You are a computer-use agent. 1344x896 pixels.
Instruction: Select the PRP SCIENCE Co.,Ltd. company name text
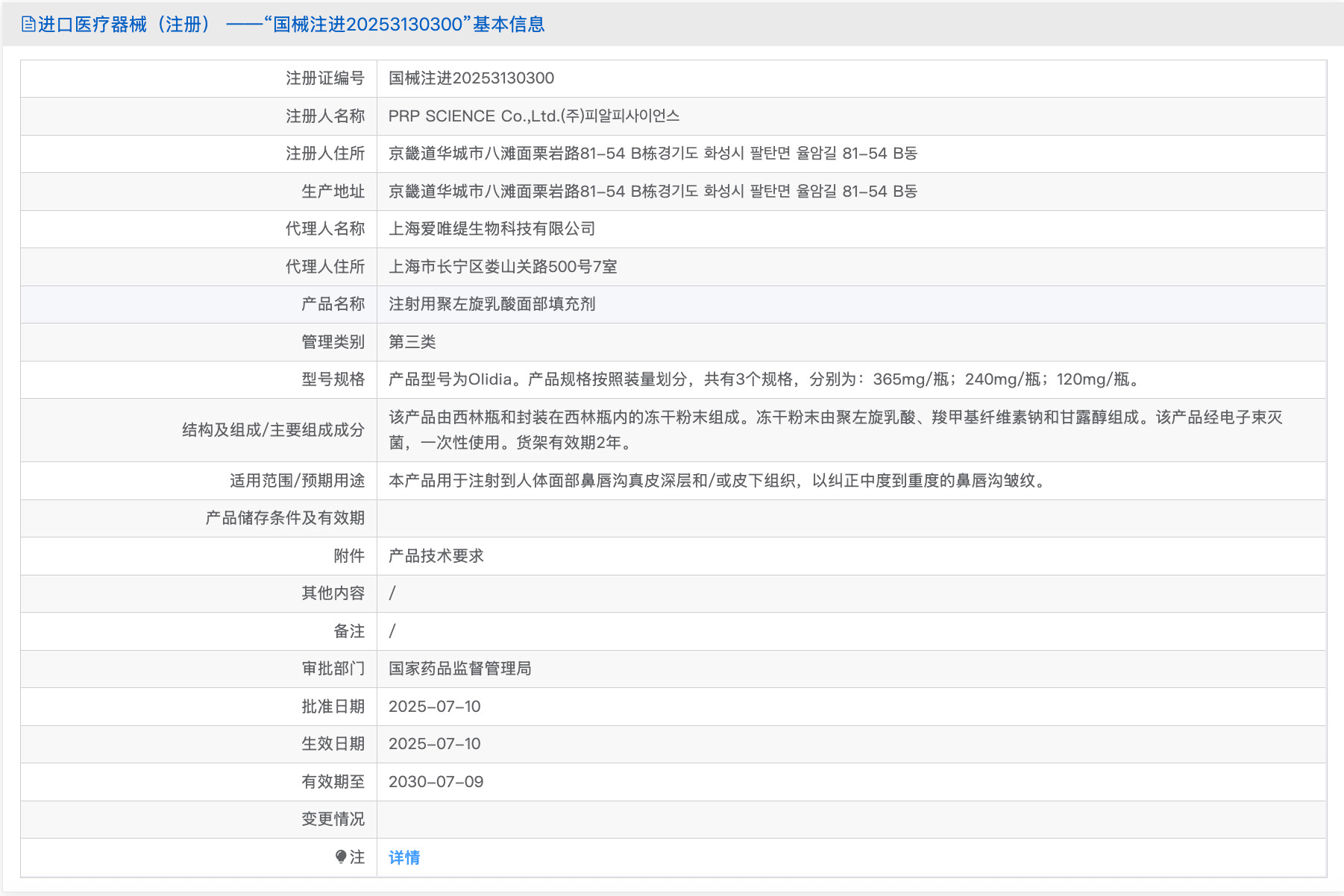tap(535, 116)
